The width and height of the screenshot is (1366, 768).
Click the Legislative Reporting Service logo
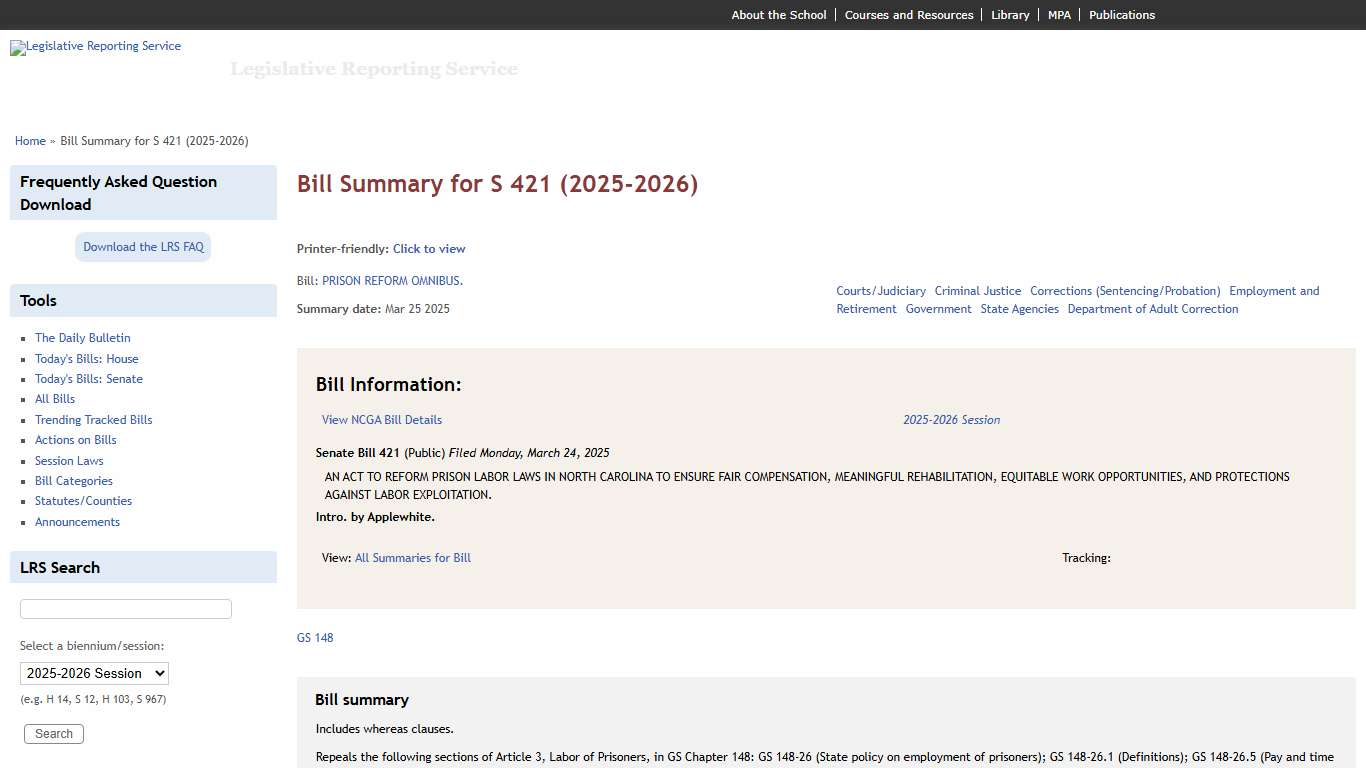(95, 47)
